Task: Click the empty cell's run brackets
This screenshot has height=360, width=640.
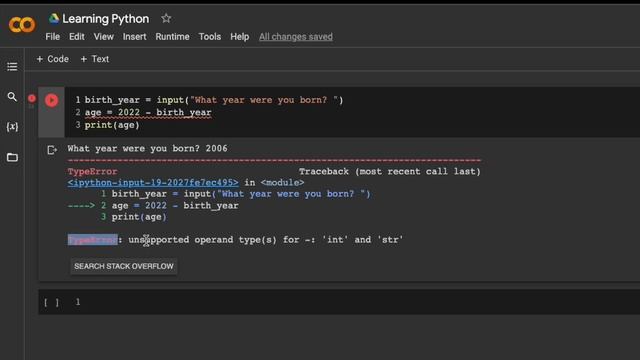Action: (x=51, y=302)
